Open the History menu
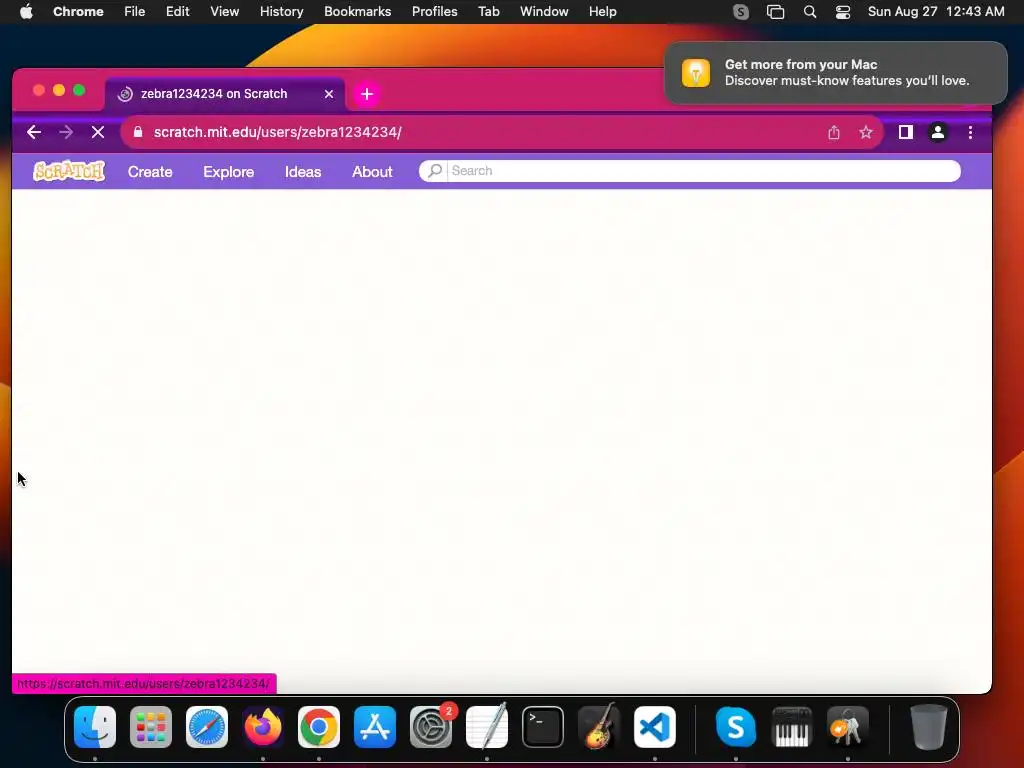Viewport: 1024px width, 768px height. click(x=281, y=12)
